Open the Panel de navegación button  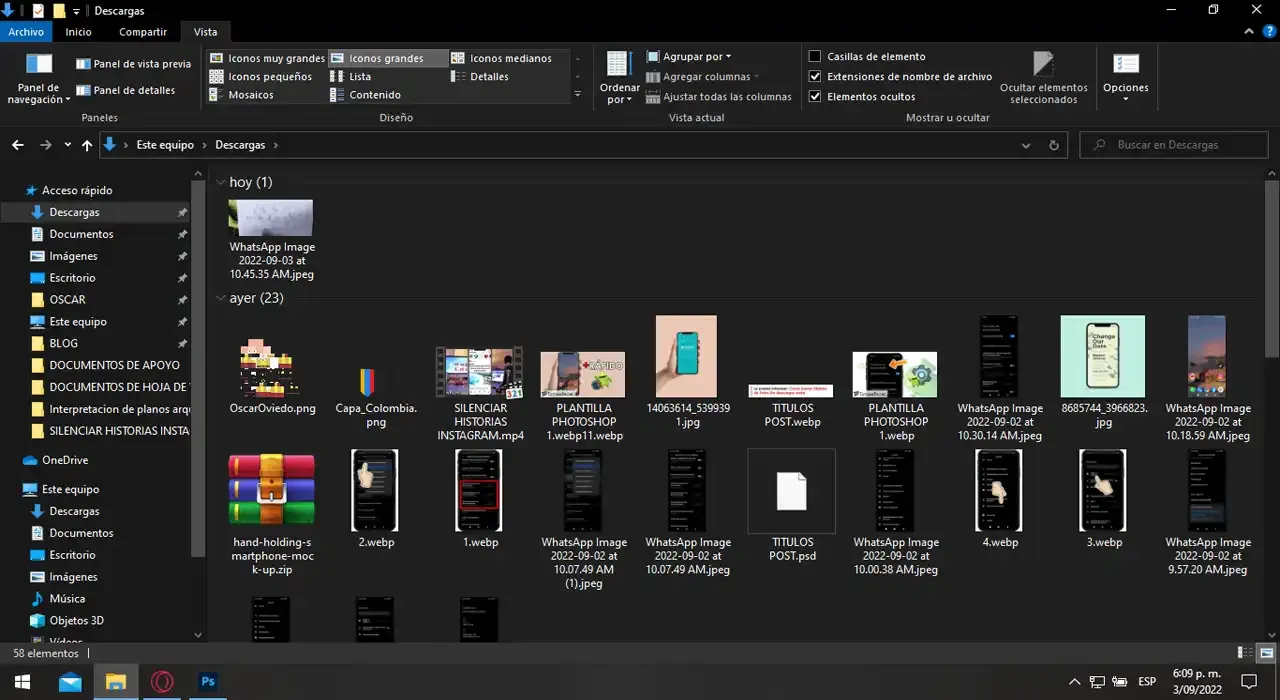click(x=39, y=79)
